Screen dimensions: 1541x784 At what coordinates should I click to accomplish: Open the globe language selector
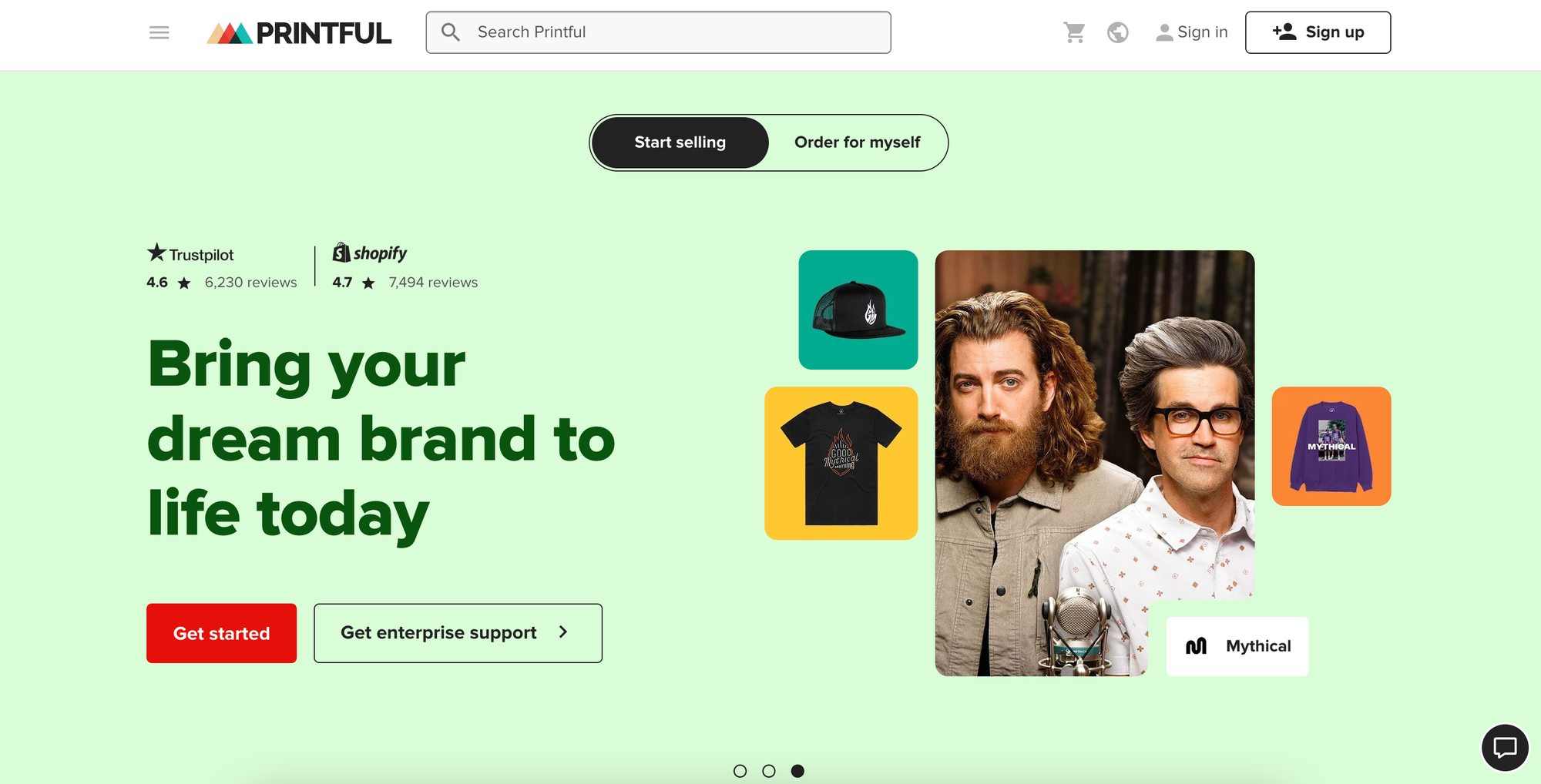coord(1117,32)
